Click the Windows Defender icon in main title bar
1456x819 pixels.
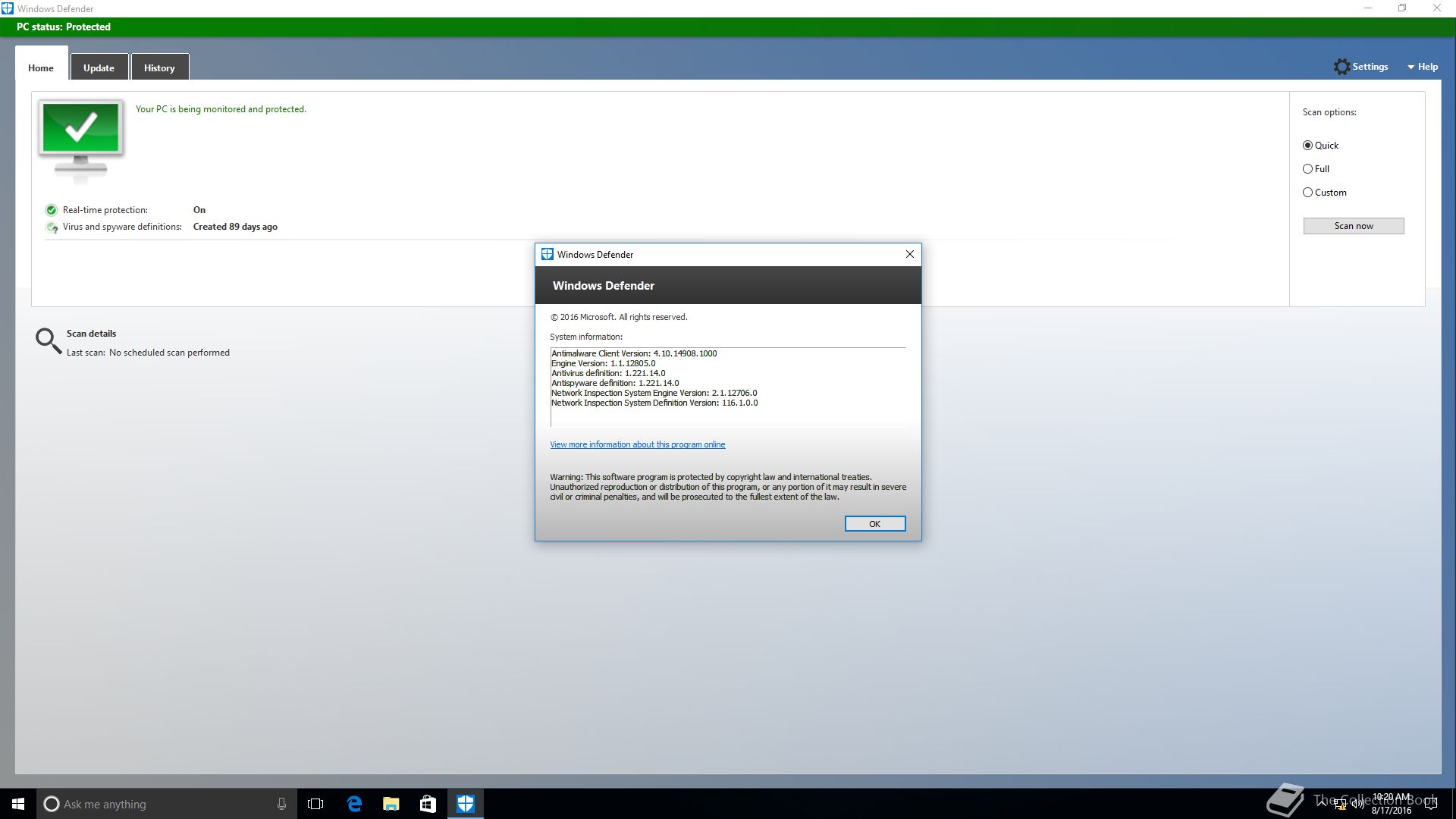(x=7, y=8)
